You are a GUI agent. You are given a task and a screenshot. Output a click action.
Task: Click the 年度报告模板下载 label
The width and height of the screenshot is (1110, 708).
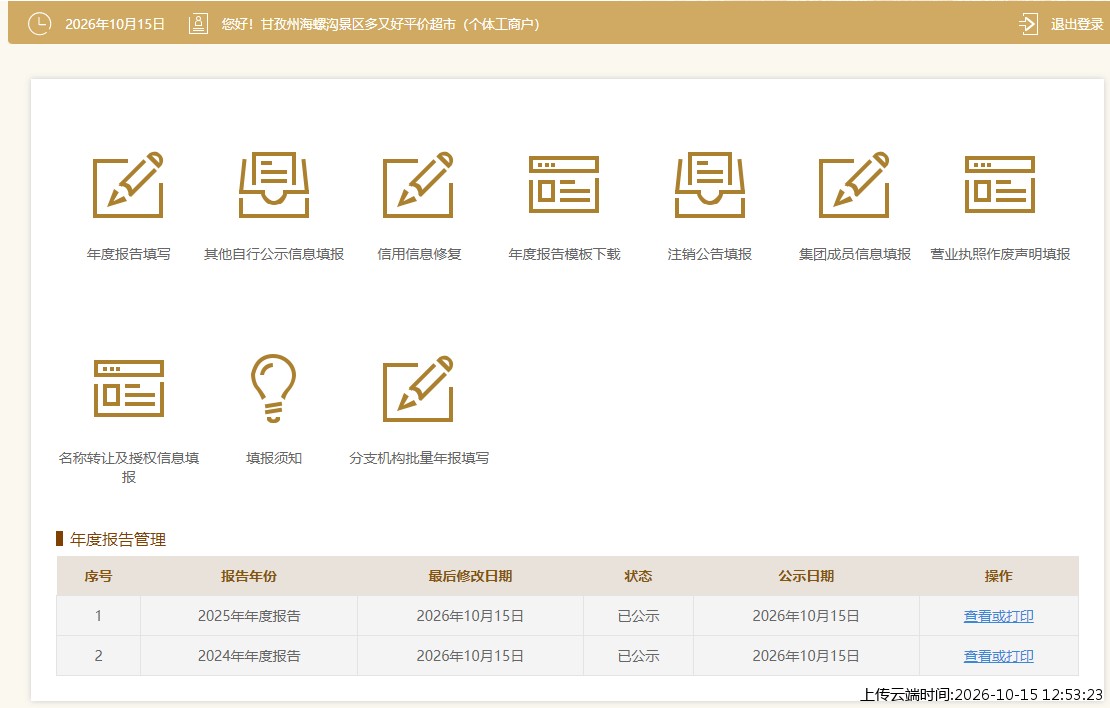(x=564, y=254)
